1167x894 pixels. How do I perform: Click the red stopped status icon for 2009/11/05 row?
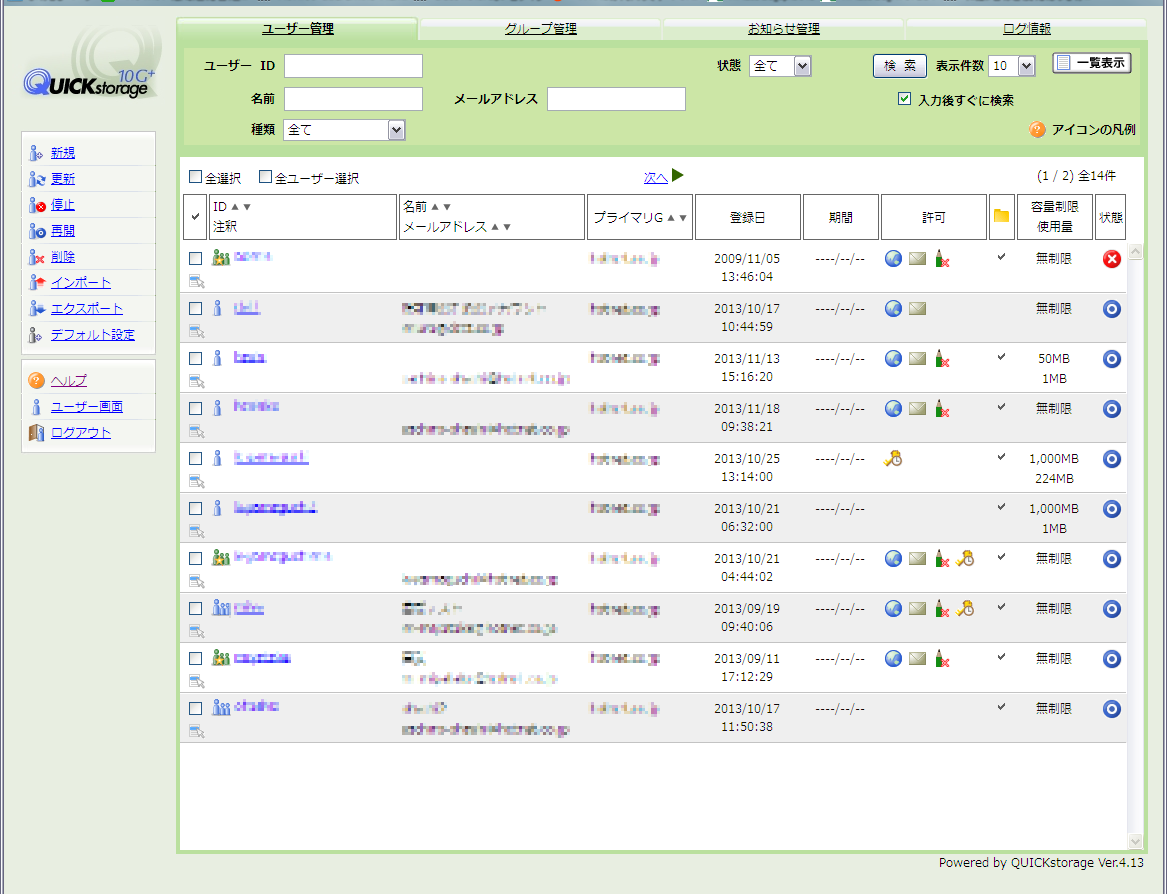[1111, 259]
